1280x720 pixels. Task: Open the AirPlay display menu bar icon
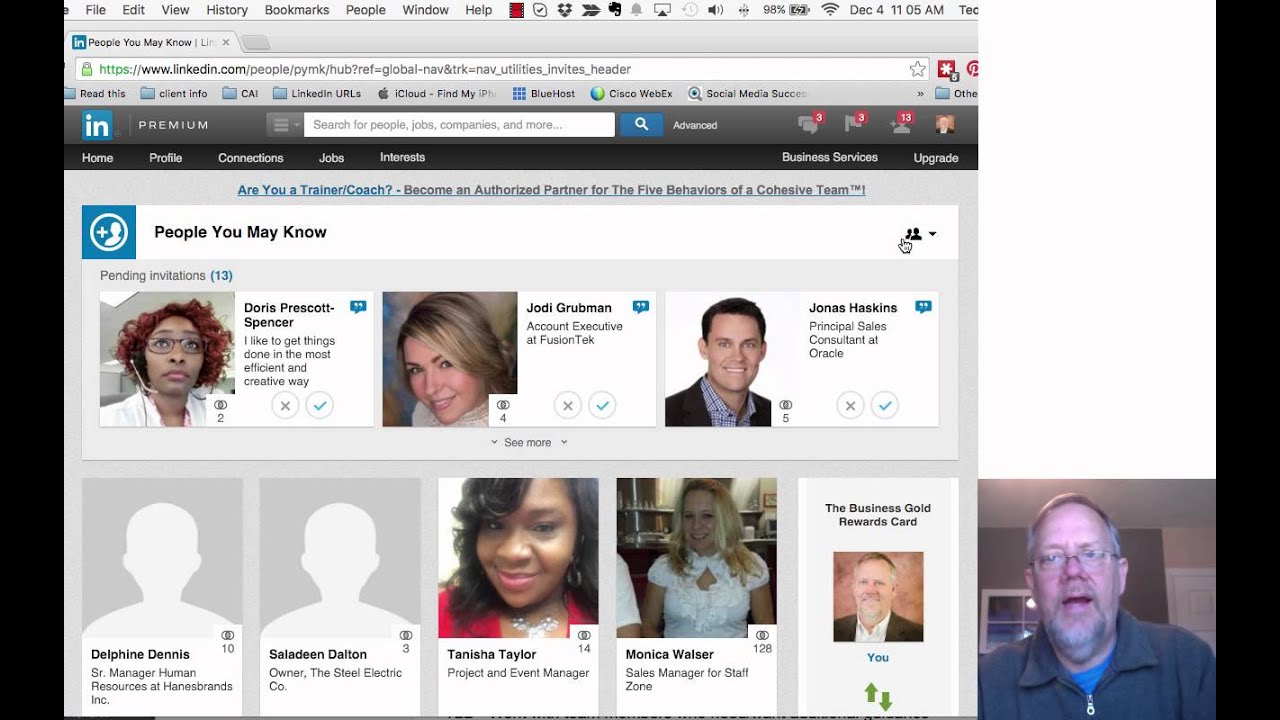pyautogui.click(x=662, y=10)
